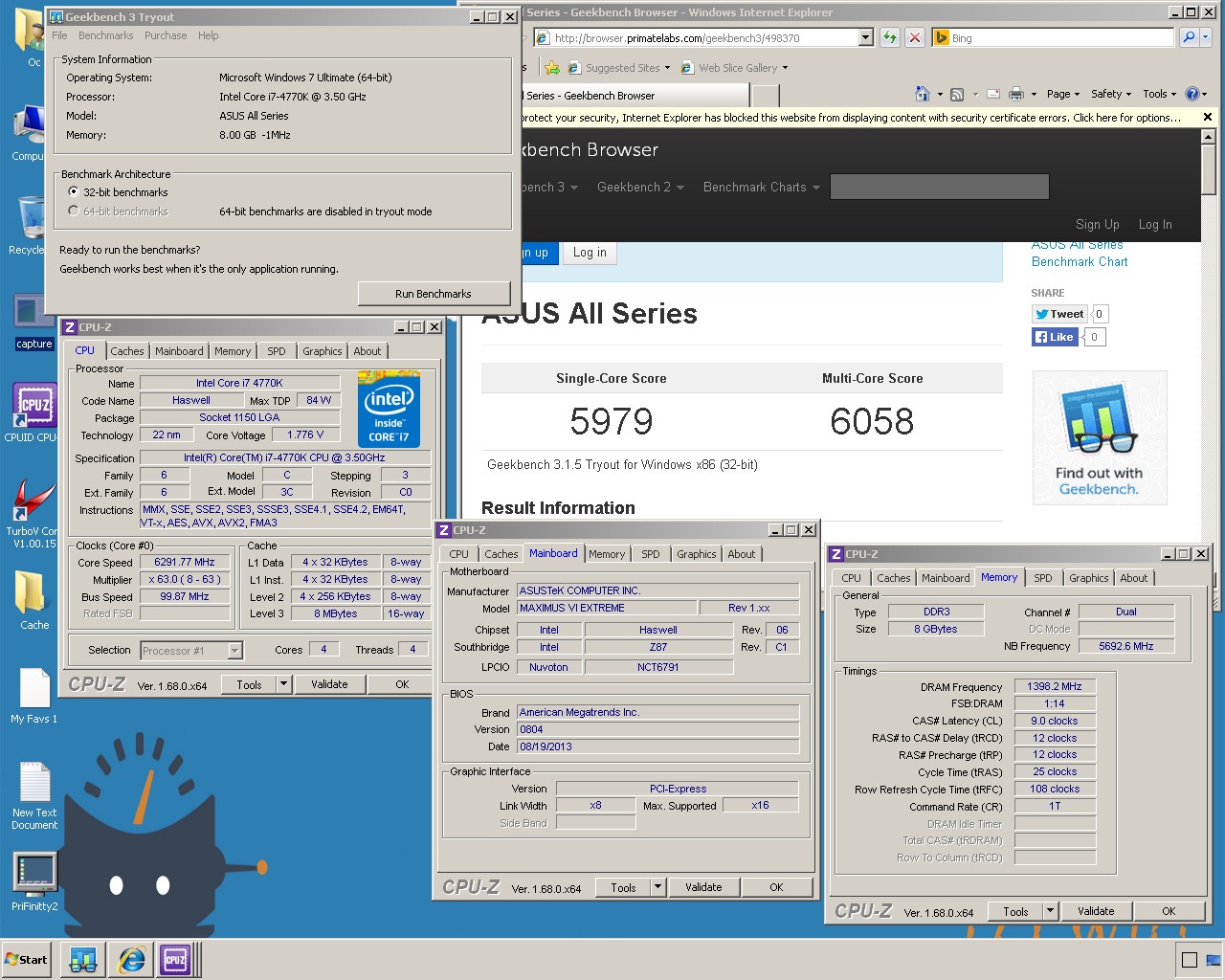Open the Windows Start menu
Viewport: 1225px width, 980px height.
tap(27, 959)
